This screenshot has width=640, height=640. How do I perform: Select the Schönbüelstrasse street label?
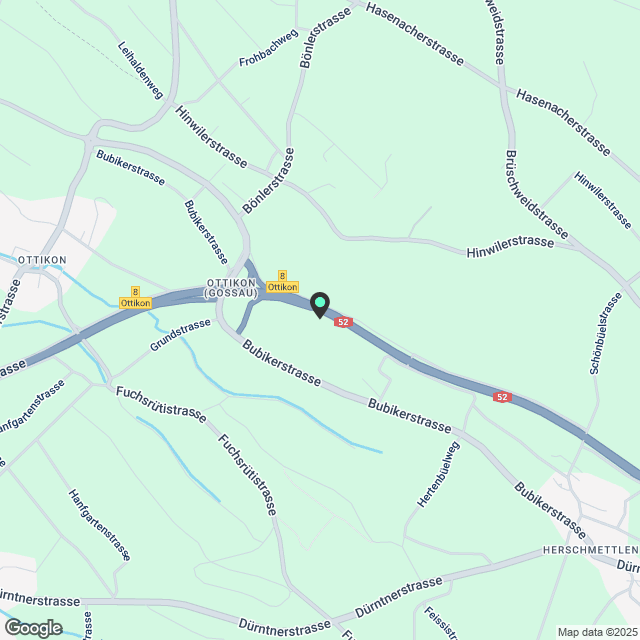(606, 333)
